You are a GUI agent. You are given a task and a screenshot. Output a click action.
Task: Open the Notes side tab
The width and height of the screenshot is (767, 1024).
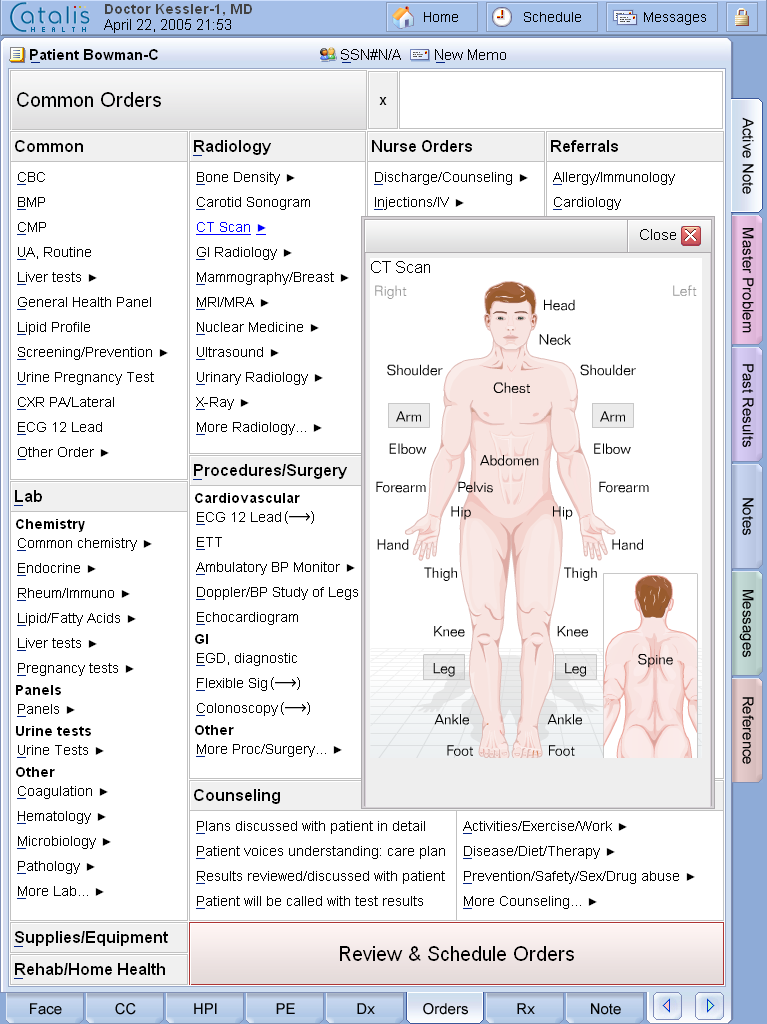pos(747,516)
